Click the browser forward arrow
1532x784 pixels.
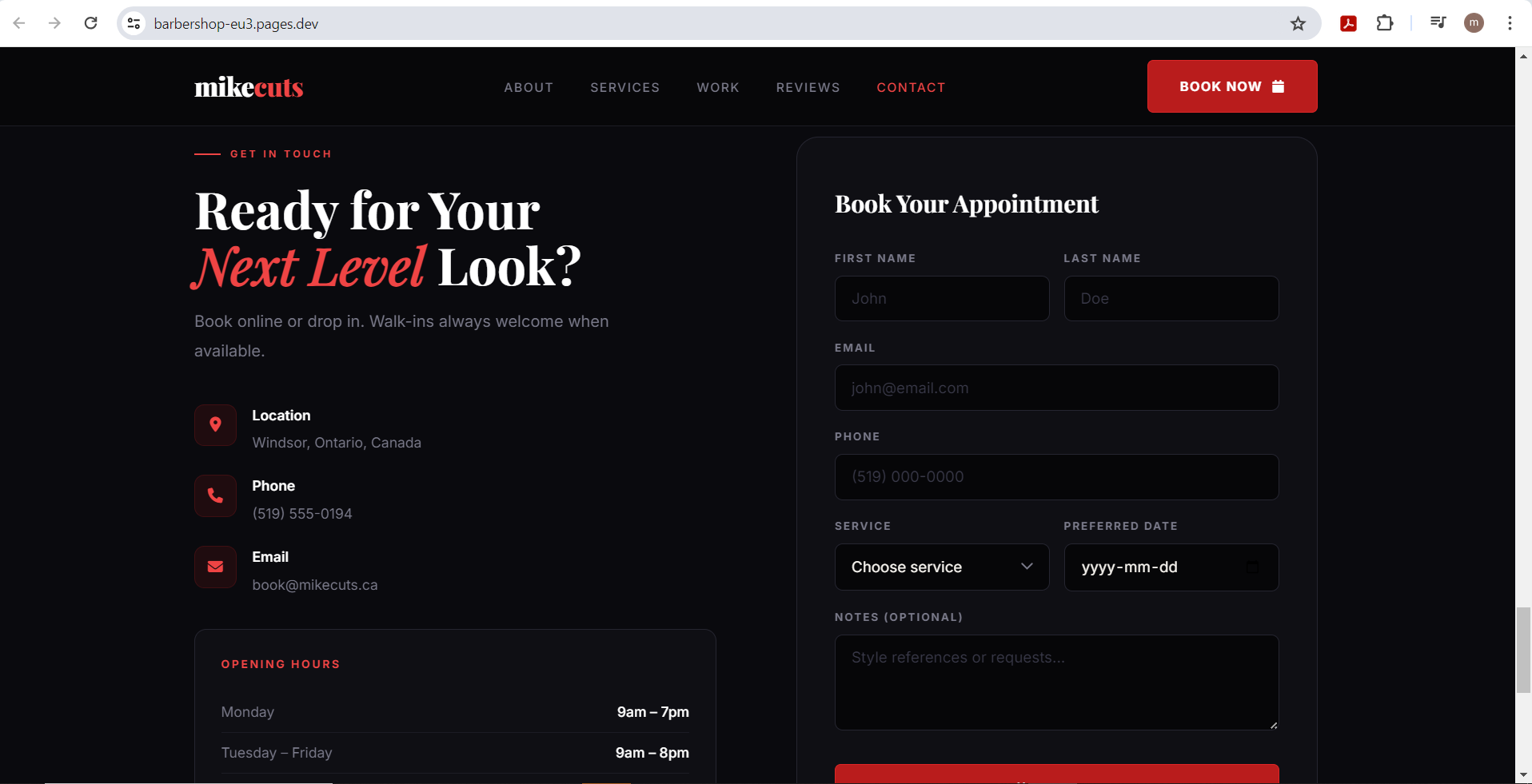[54, 23]
